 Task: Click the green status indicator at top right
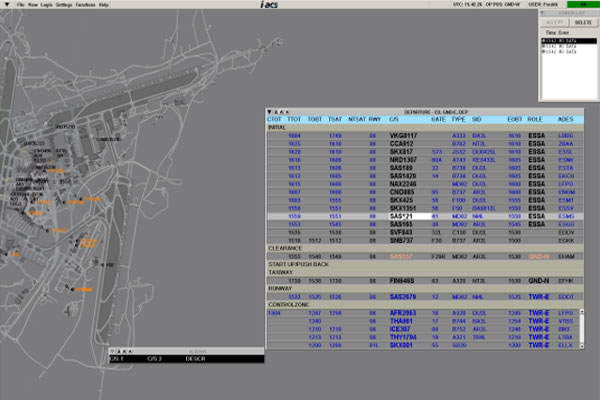click(584, 4)
